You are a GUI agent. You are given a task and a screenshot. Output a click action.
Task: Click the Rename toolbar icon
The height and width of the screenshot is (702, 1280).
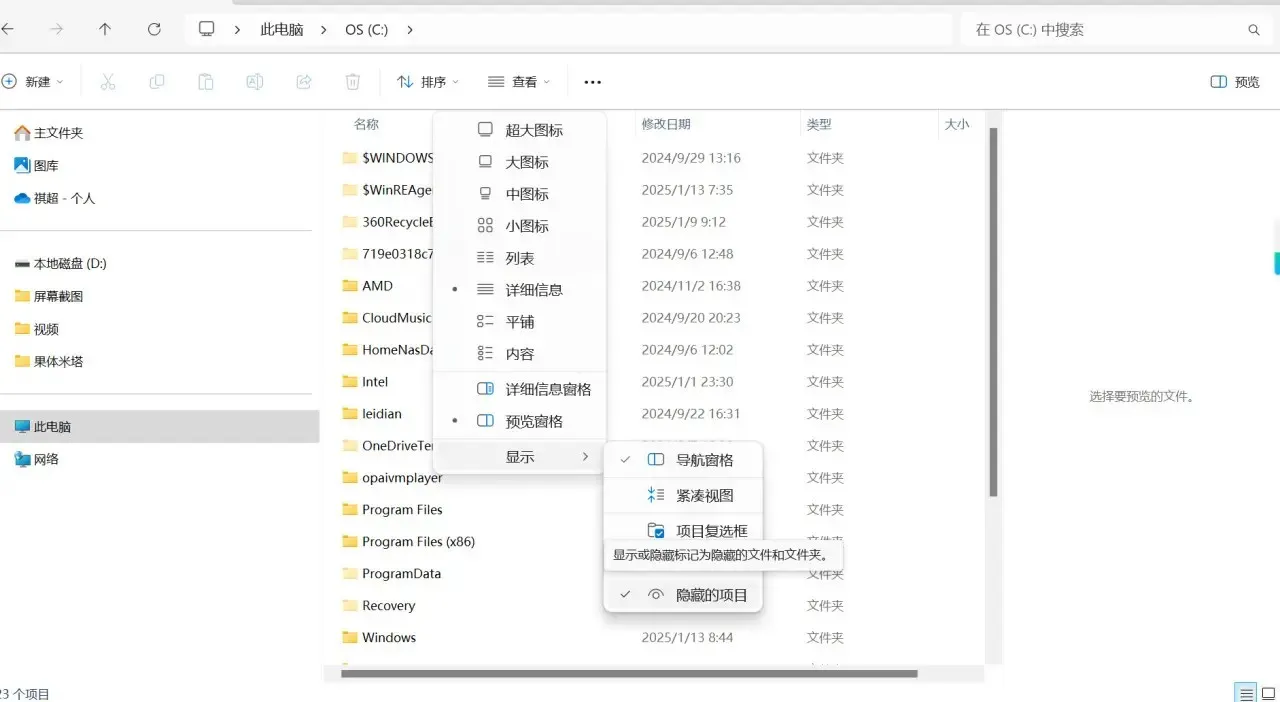(x=255, y=82)
